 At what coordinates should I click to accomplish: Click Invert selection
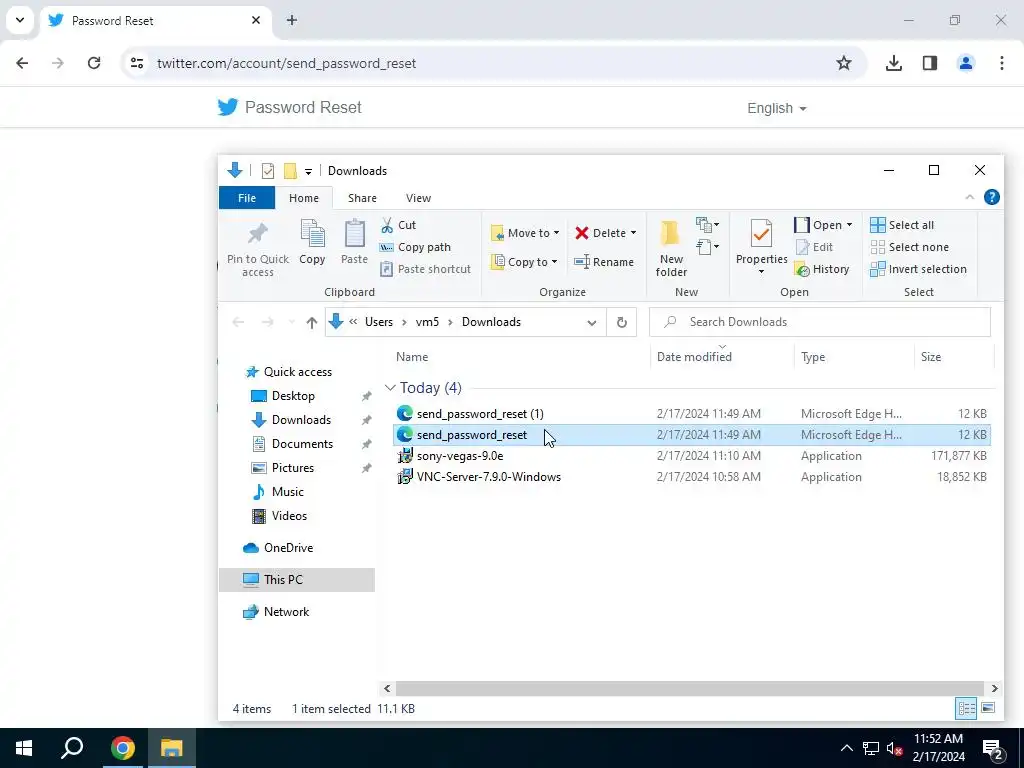click(x=918, y=269)
